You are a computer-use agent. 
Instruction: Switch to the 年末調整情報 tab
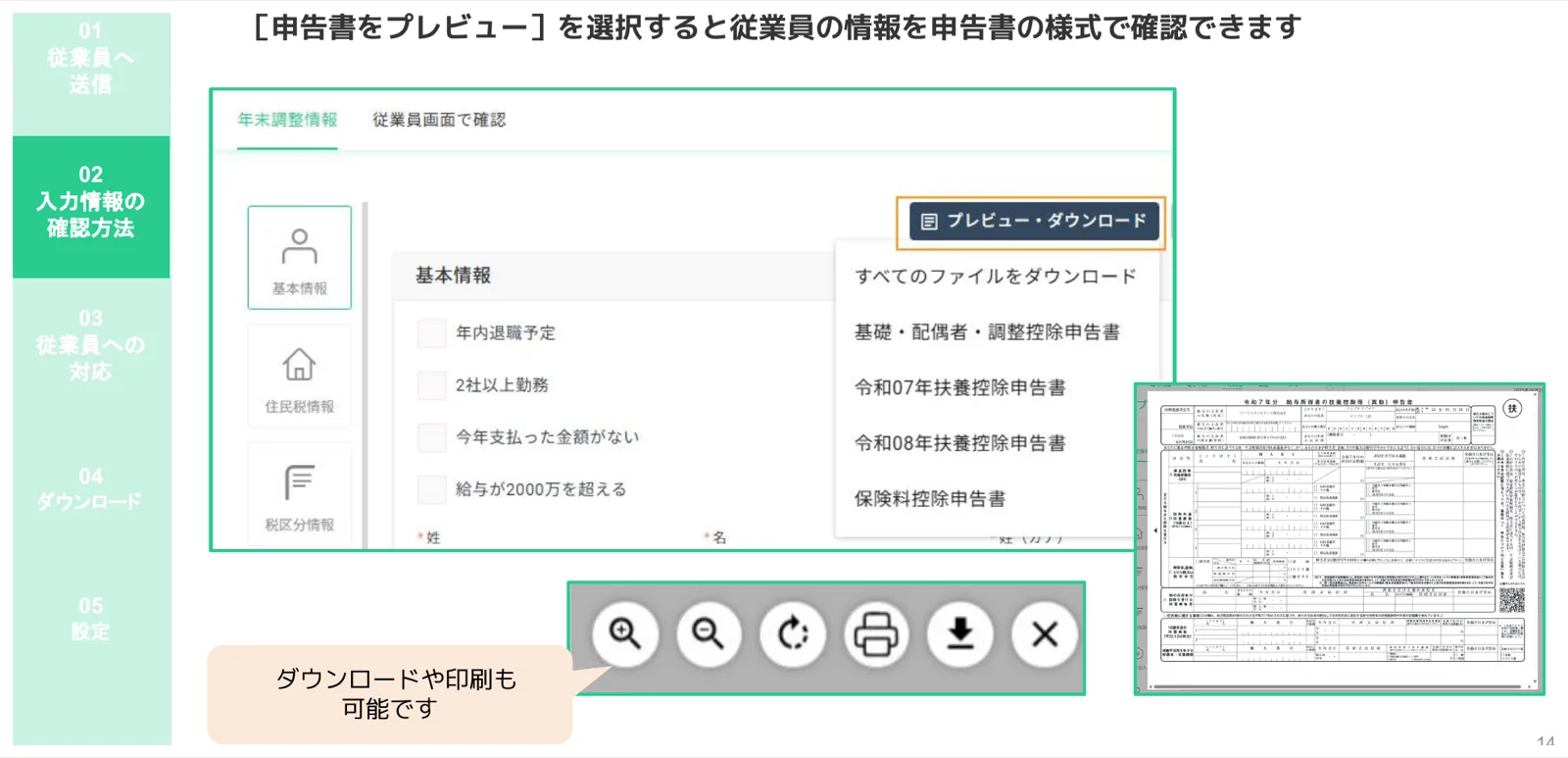(287, 120)
